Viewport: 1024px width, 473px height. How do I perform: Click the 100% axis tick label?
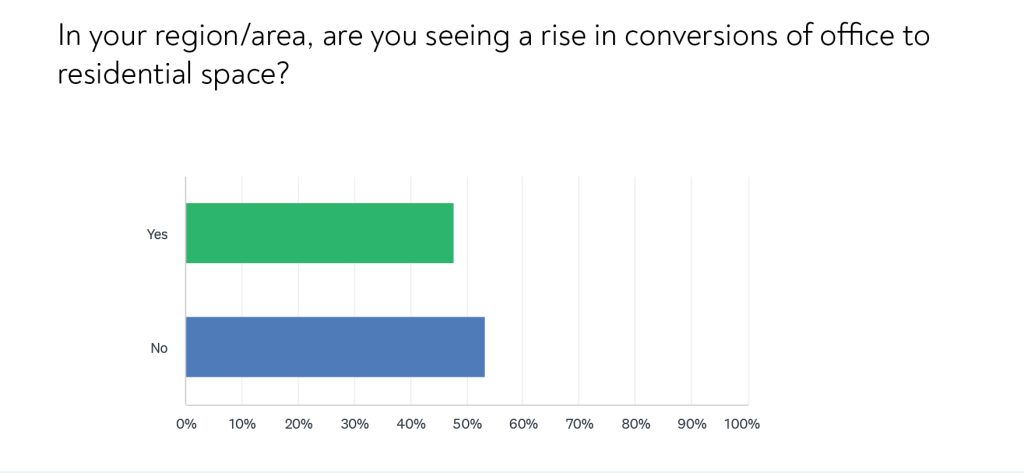[x=742, y=424]
